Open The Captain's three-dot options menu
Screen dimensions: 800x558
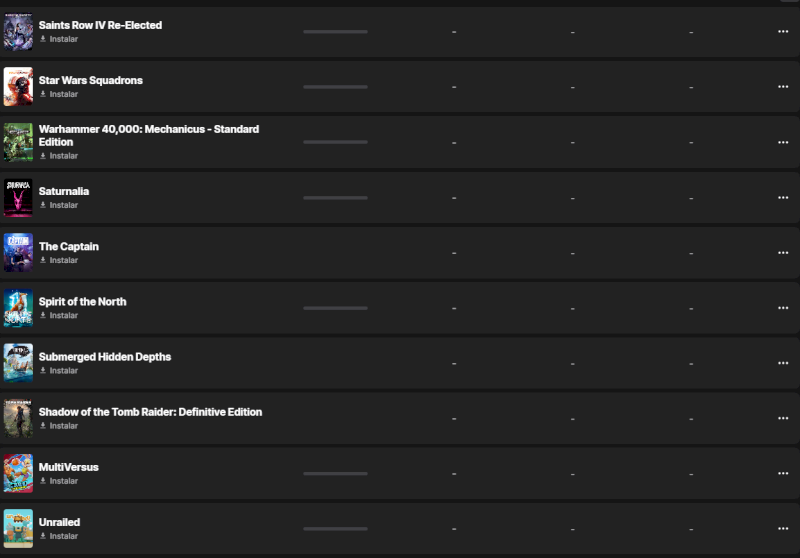(x=783, y=253)
